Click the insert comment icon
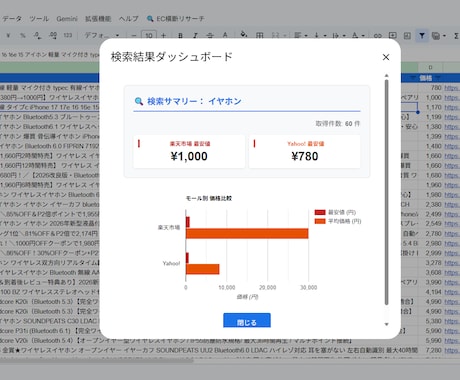This screenshot has width=460, height=380. click(392, 35)
